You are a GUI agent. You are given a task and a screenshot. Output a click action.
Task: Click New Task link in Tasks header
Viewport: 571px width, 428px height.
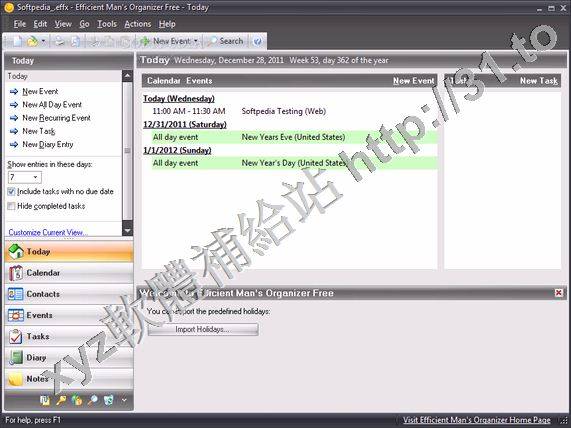pyautogui.click(x=539, y=81)
